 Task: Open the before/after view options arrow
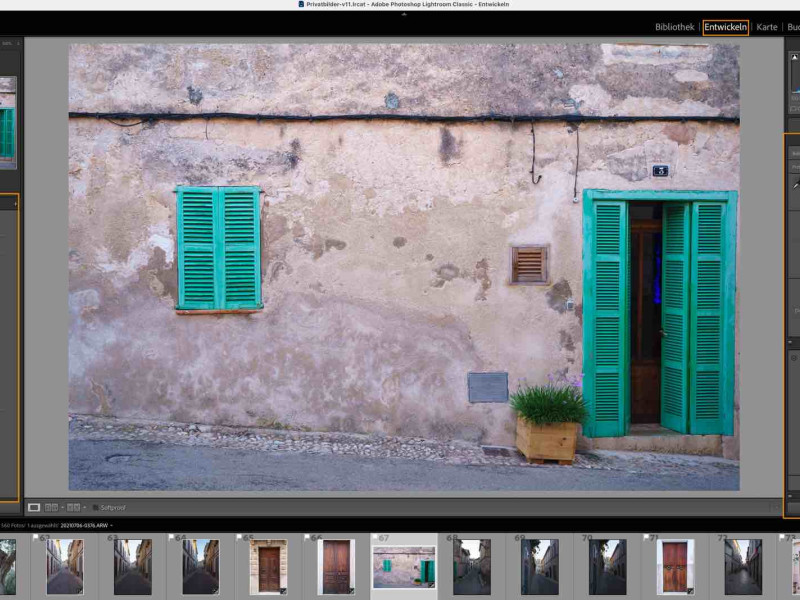click(85, 508)
